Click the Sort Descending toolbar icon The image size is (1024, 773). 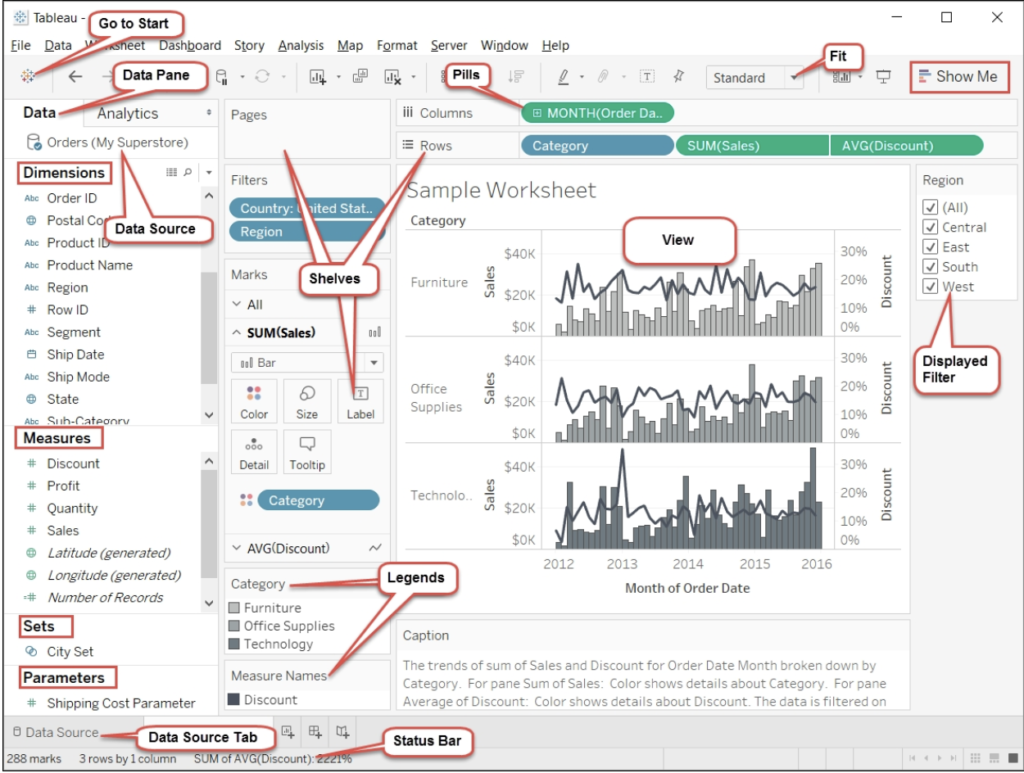coord(518,77)
